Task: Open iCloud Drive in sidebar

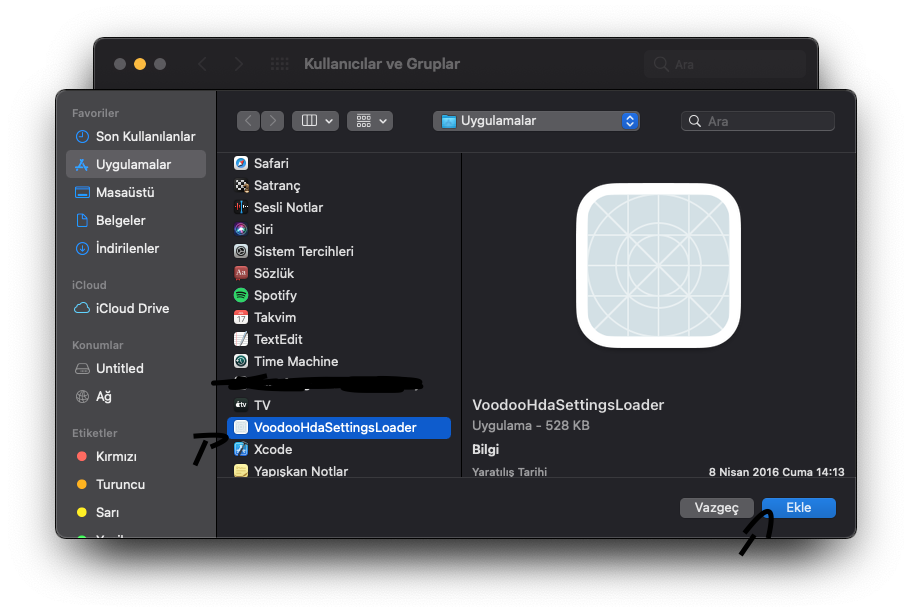Action: pyautogui.click(x=132, y=308)
